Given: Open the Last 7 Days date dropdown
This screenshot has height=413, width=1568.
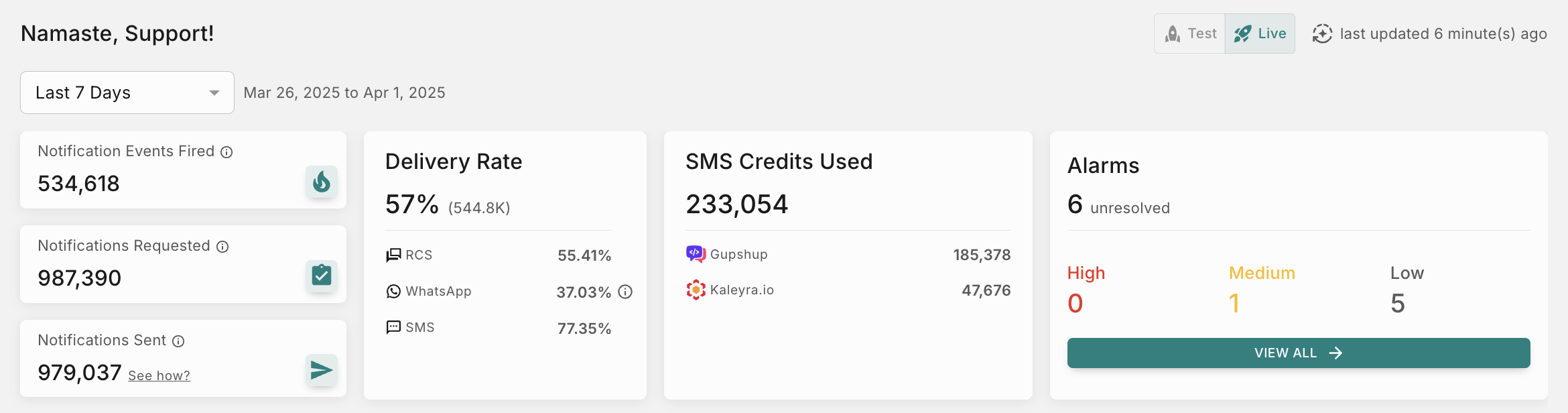Looking at the screenshot, I should click(x=127, y=93).
